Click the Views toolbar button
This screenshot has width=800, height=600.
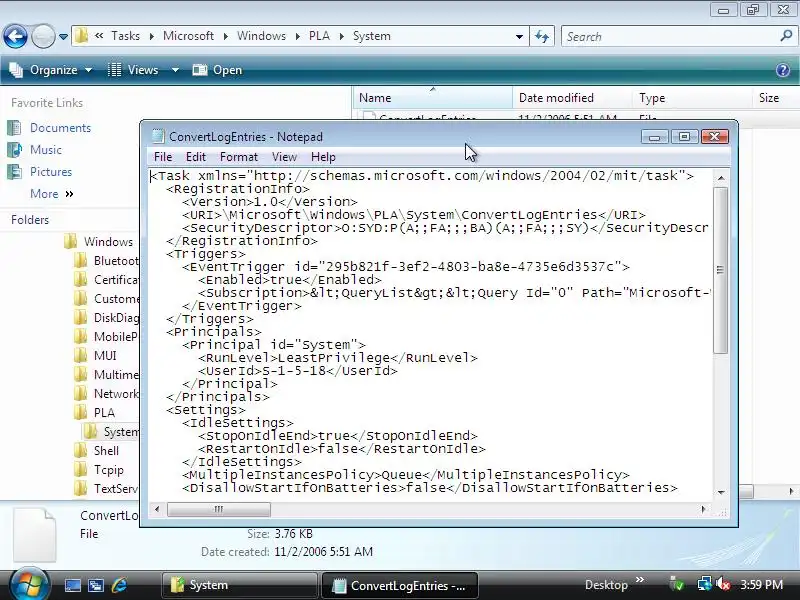[134, 70]
